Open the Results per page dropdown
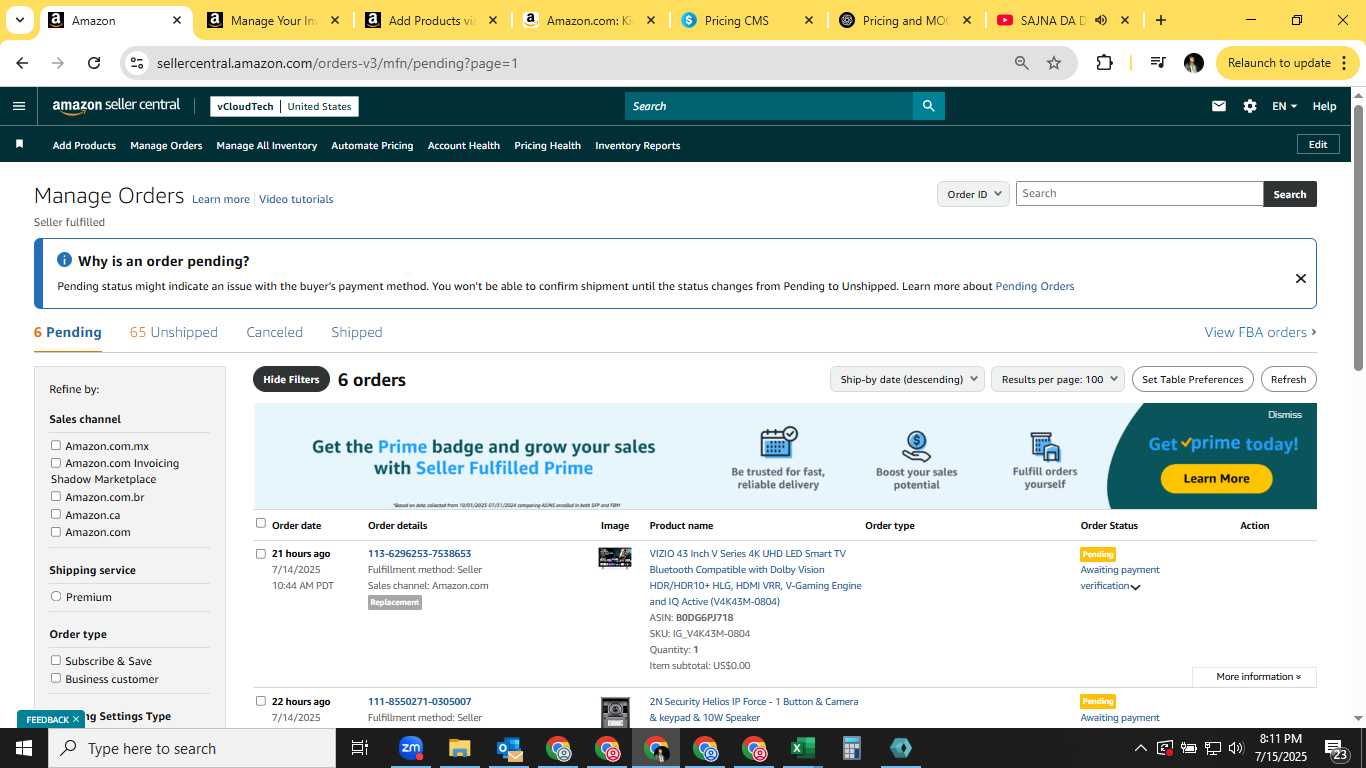The image size is (1366, 768). pos(1058,379)
